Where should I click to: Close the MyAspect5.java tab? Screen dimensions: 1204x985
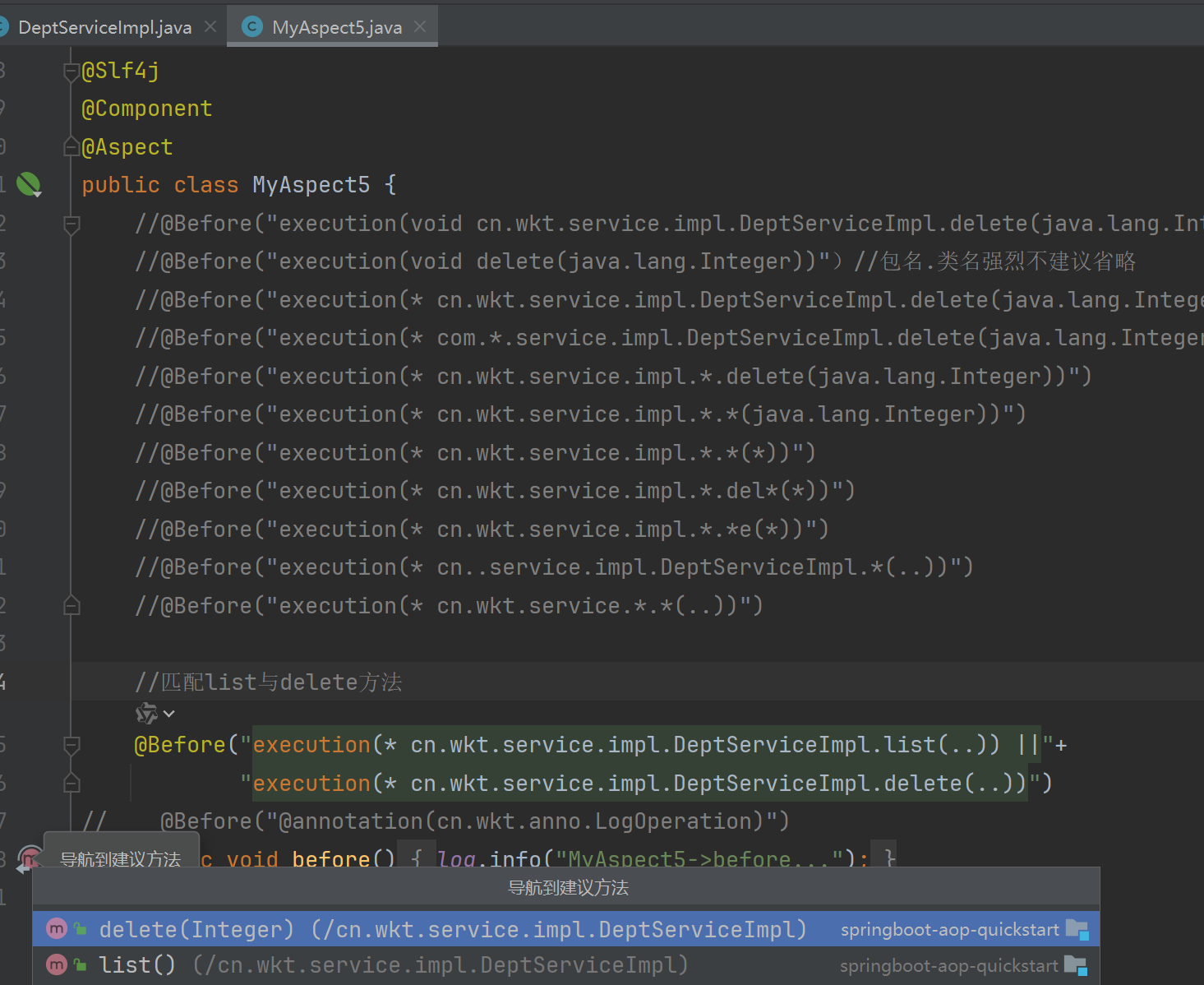coord(421,27)
